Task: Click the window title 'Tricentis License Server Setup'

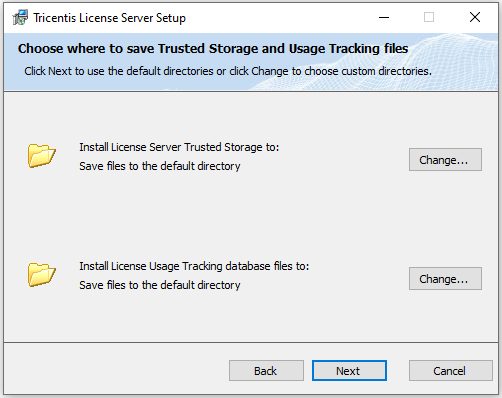Action: pyautogui.click(x=110, y=18)
